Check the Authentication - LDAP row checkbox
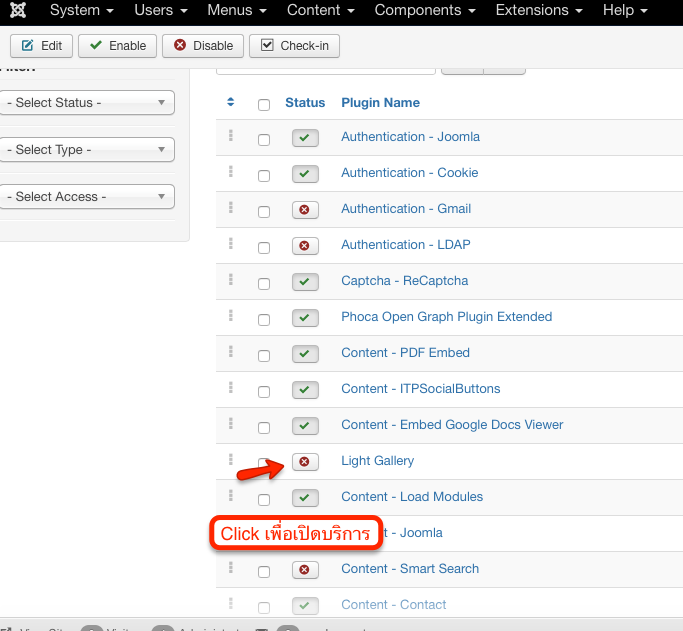The image size is (683, 631). pos(264,248)
